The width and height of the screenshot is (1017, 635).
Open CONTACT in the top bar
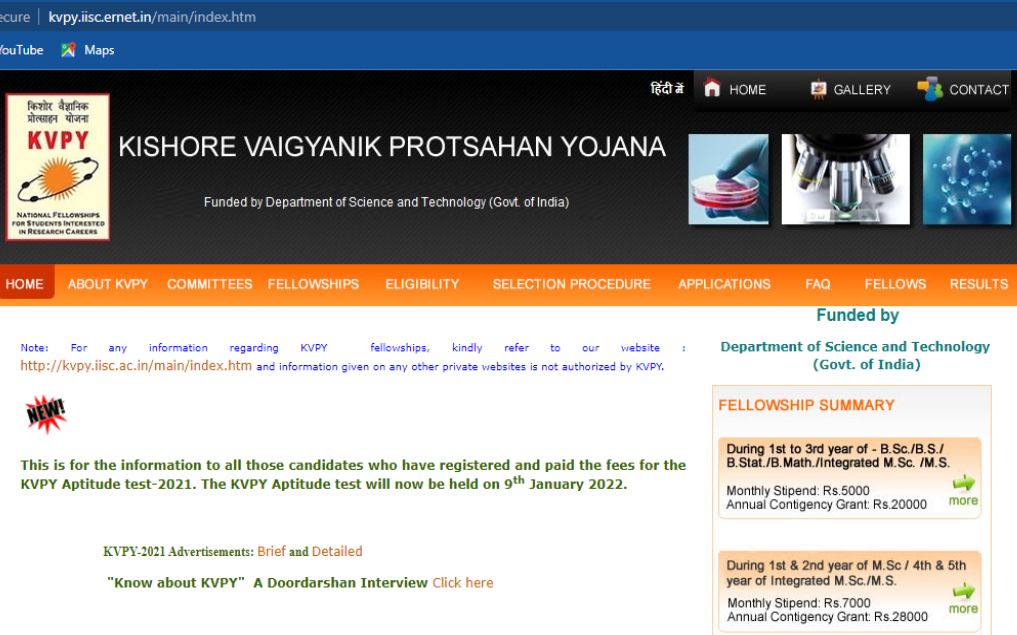click(979, 90)
